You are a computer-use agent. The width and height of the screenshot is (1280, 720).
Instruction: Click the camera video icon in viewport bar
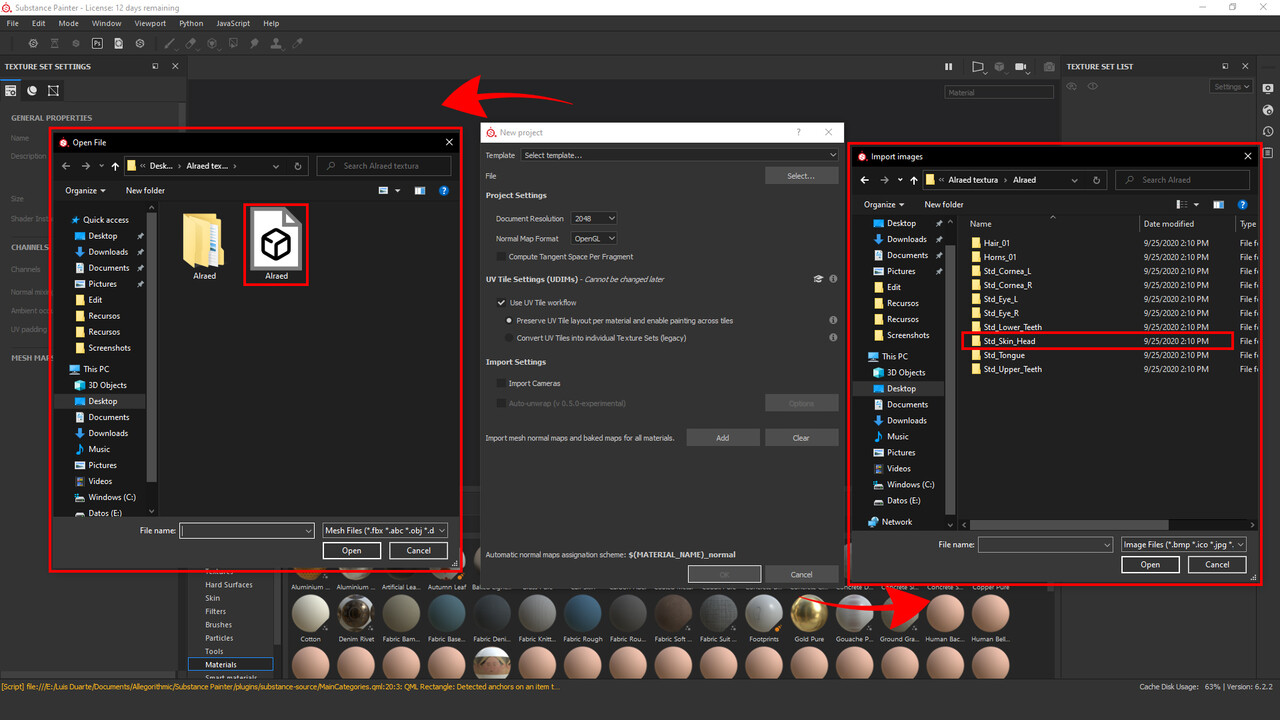tap(1021, 67)
